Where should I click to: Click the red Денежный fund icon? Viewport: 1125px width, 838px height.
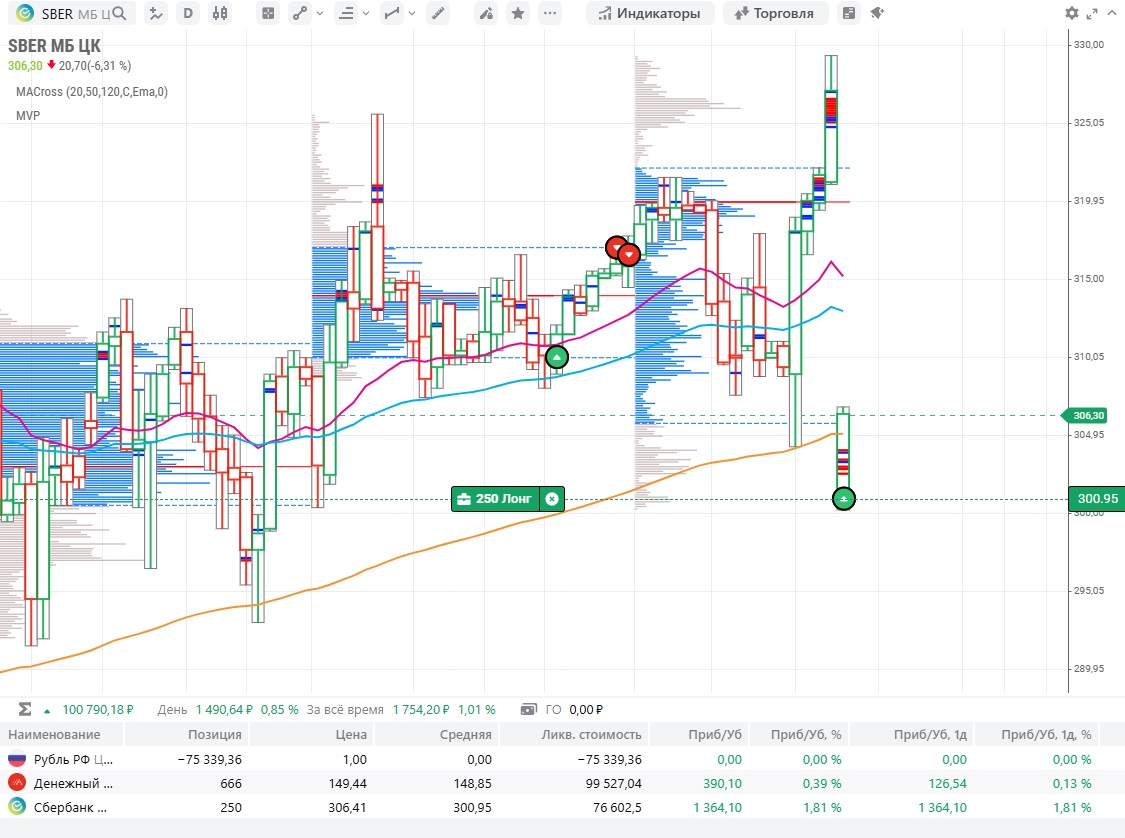(x=17, y=783)
